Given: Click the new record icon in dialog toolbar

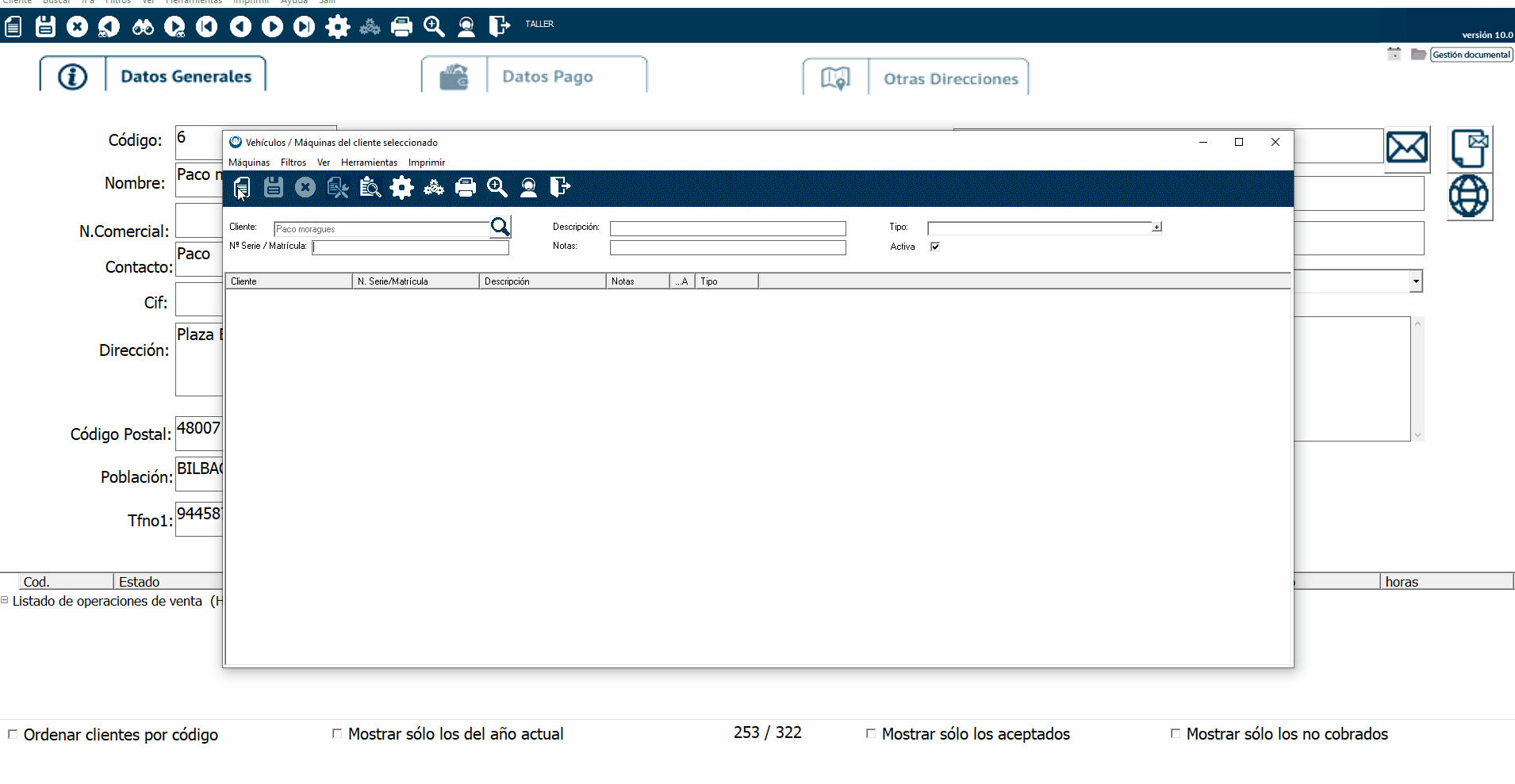Looking at the screenshot, I should (x=242, y=188).
